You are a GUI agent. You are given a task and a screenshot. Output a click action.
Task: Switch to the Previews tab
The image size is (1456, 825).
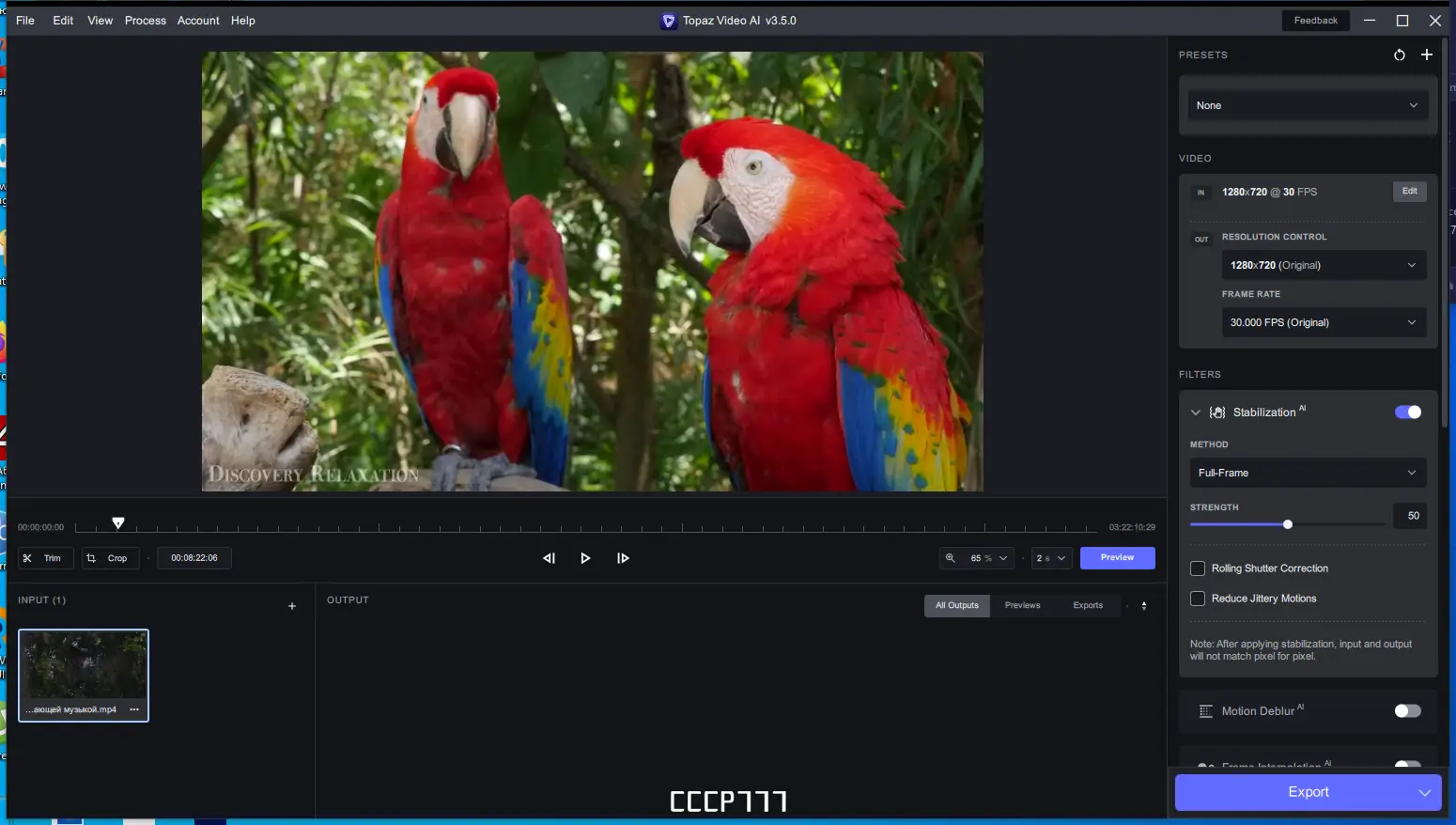click(1022, 605)
